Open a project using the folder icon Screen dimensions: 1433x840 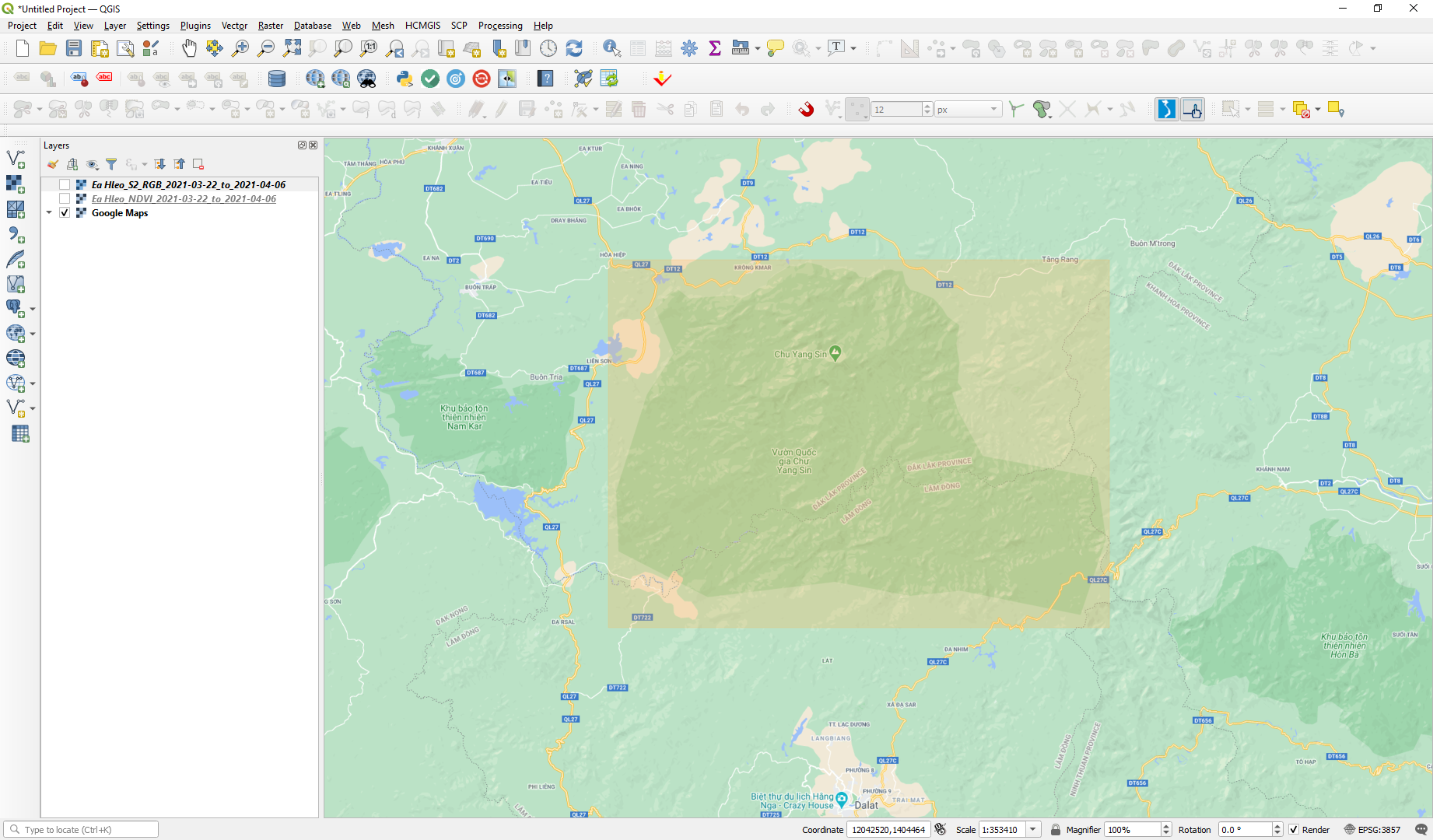pyautogui.click(x=48, y=48)
